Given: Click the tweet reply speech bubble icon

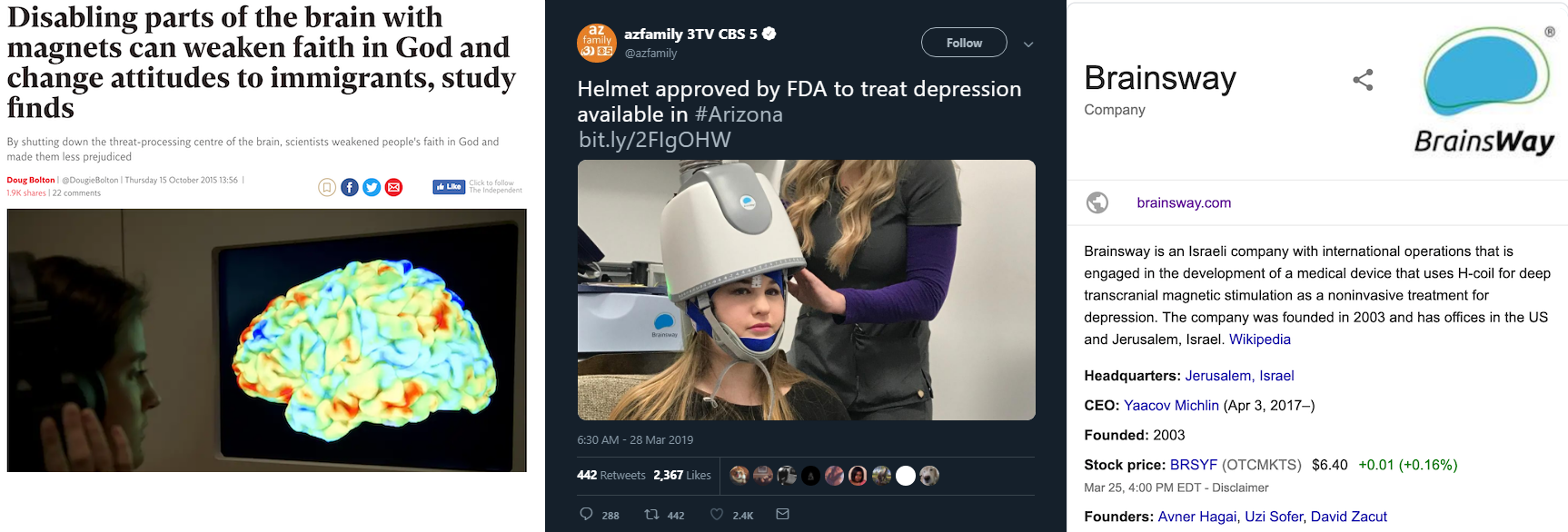Looking at the screenshot, I should tap(587, 515).
